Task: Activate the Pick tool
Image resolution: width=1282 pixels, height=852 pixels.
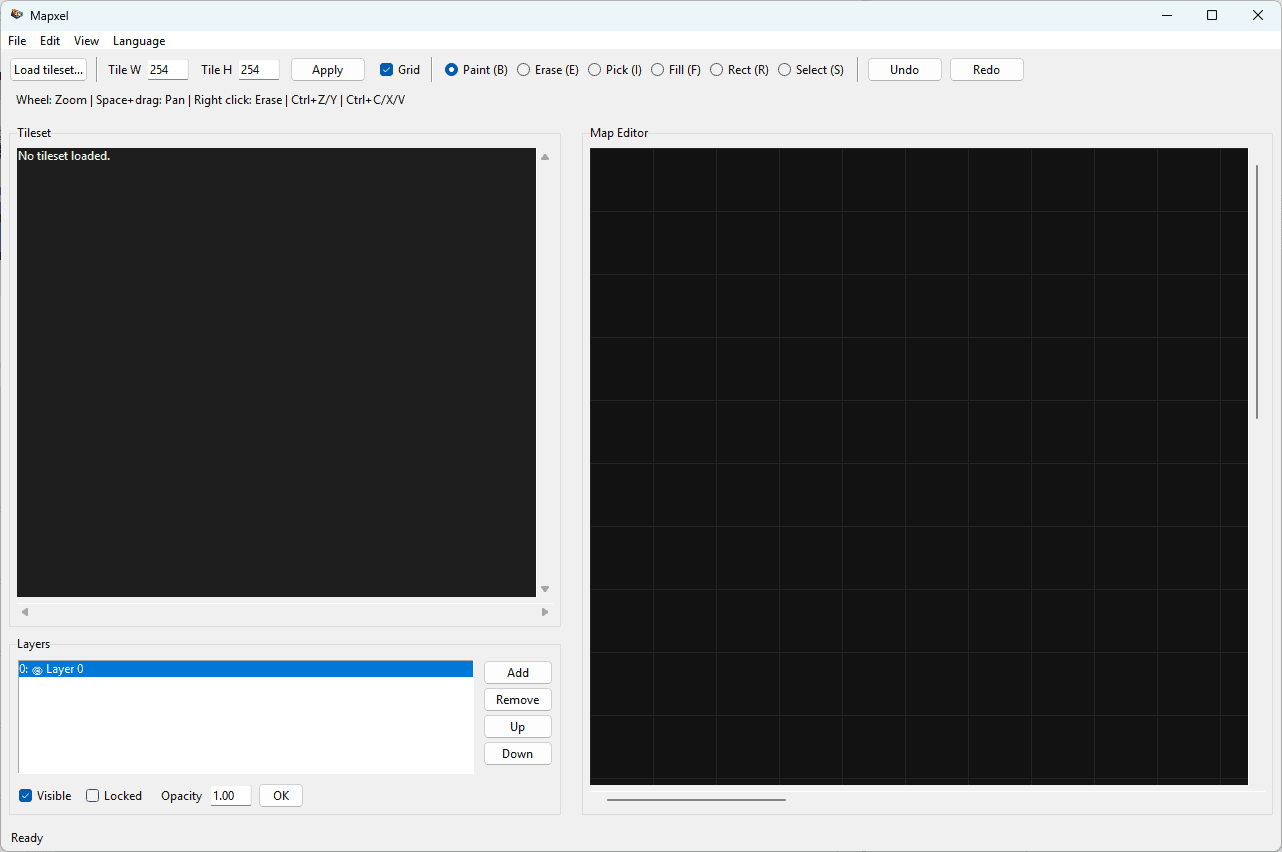Action: click(595, 69)
